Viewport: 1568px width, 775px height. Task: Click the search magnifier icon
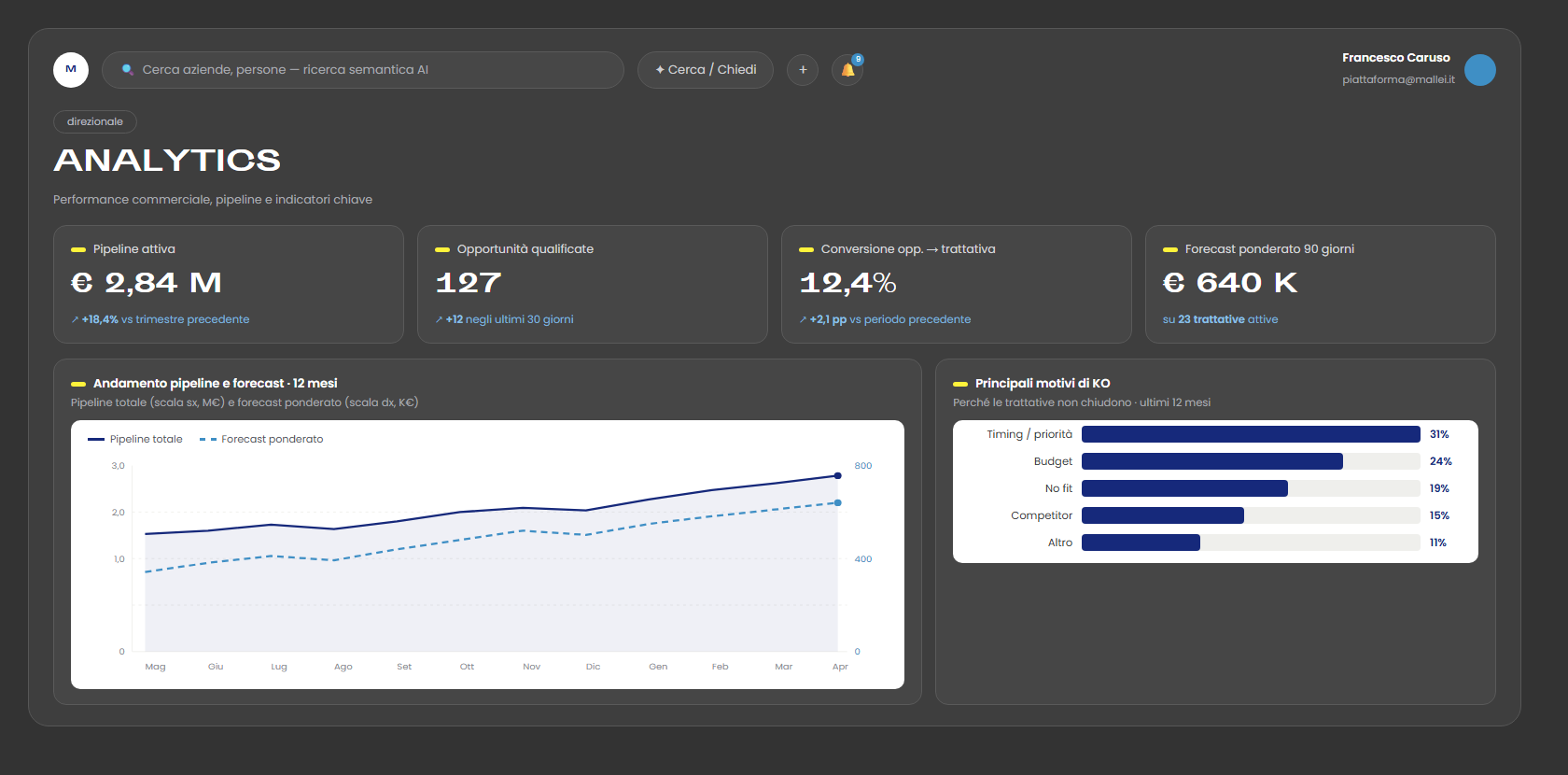click(x=128, y=70)
